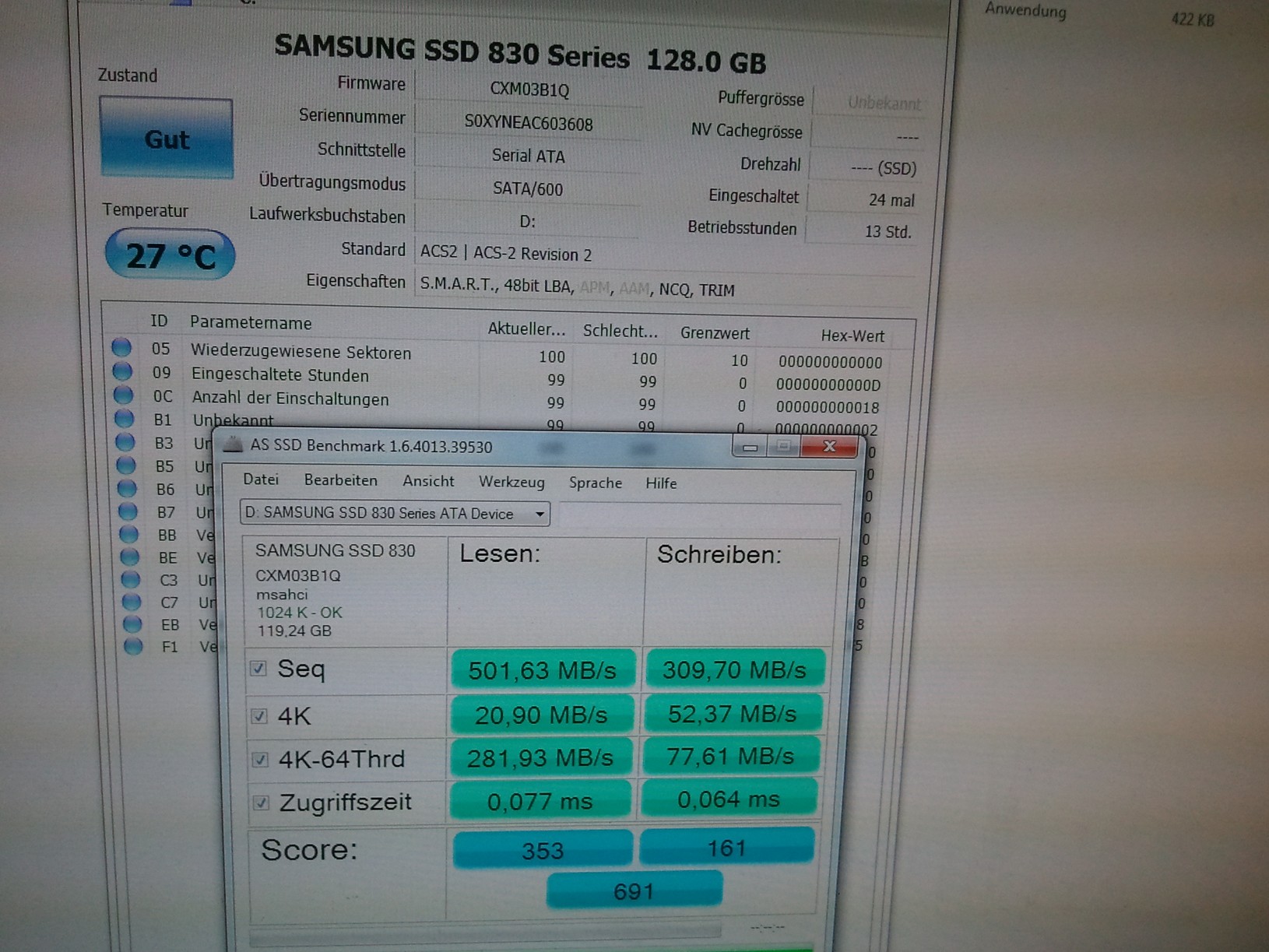Viewport: 1269px width, 952px height.
Task: Click the ID column header
Action: (x=159, y=321)
